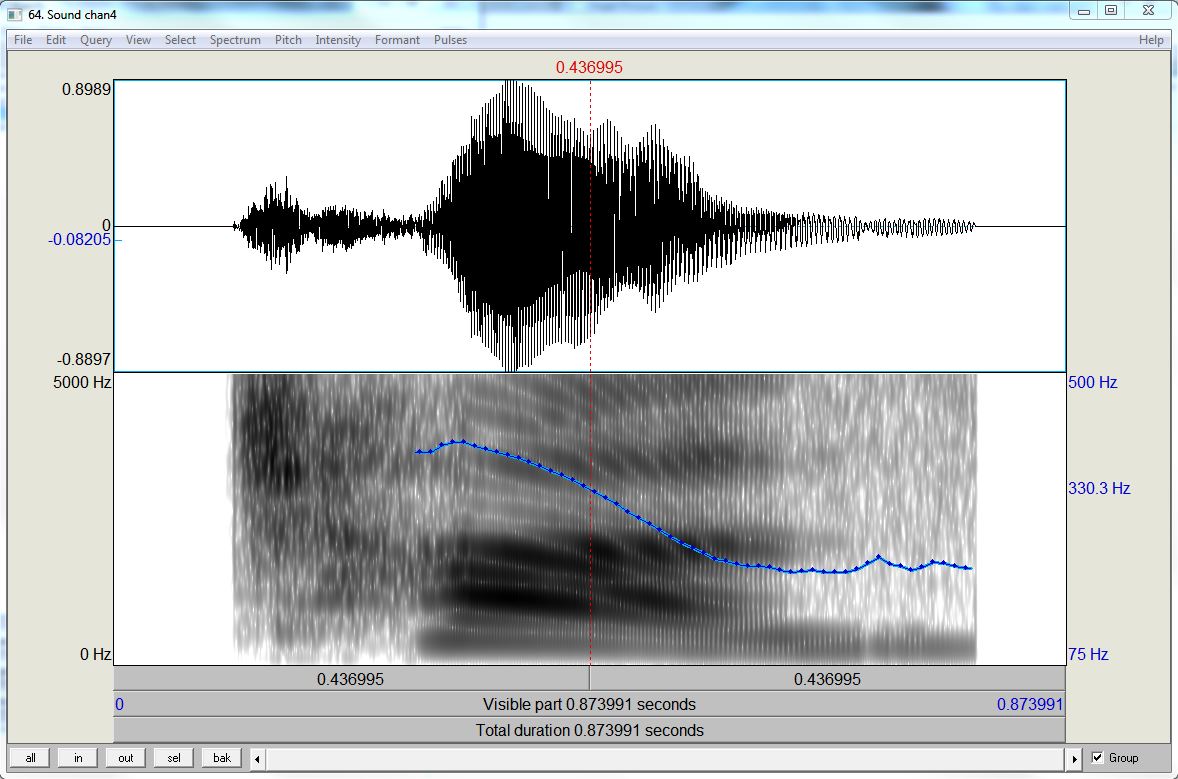
Task: Click the 'all' zoom button
Action: [30, 758]
